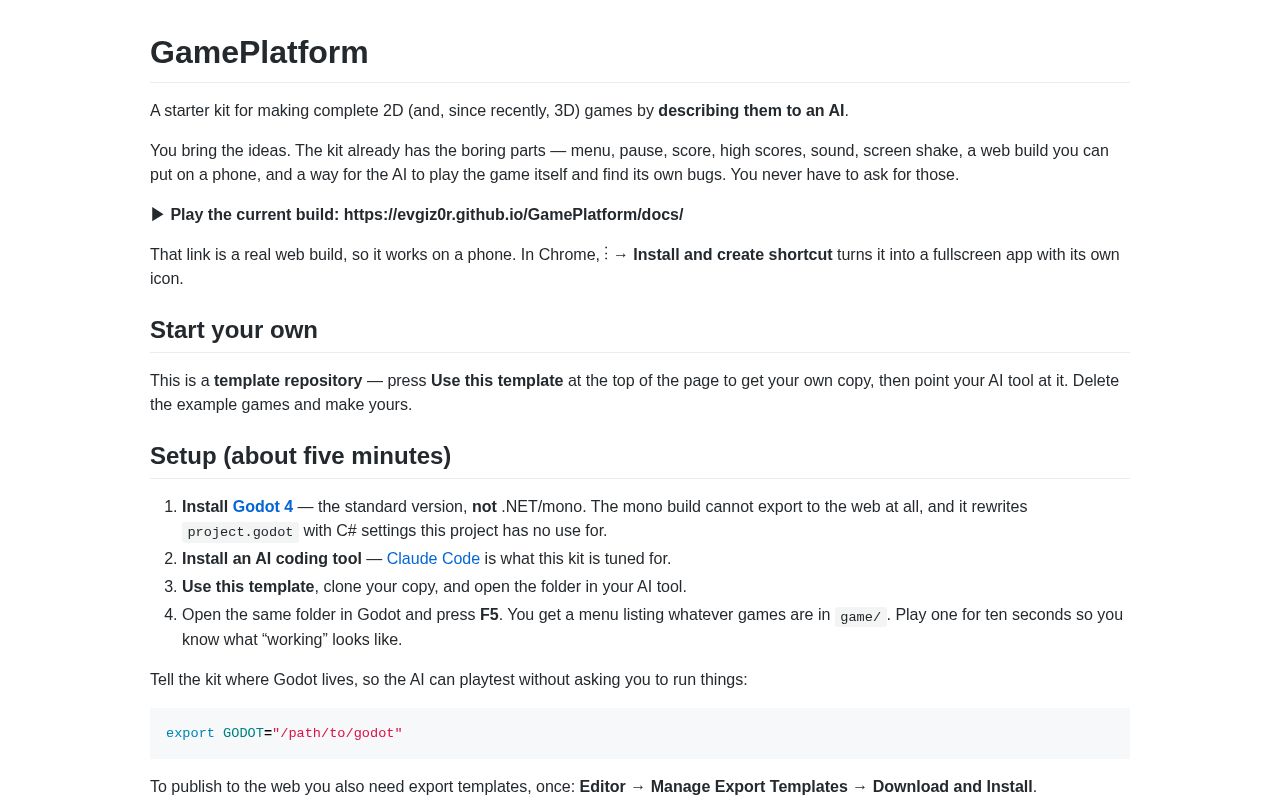Click the "/path/to/godot" string in the code
This screenshot has height=800, width=1280.
[337, 734]
